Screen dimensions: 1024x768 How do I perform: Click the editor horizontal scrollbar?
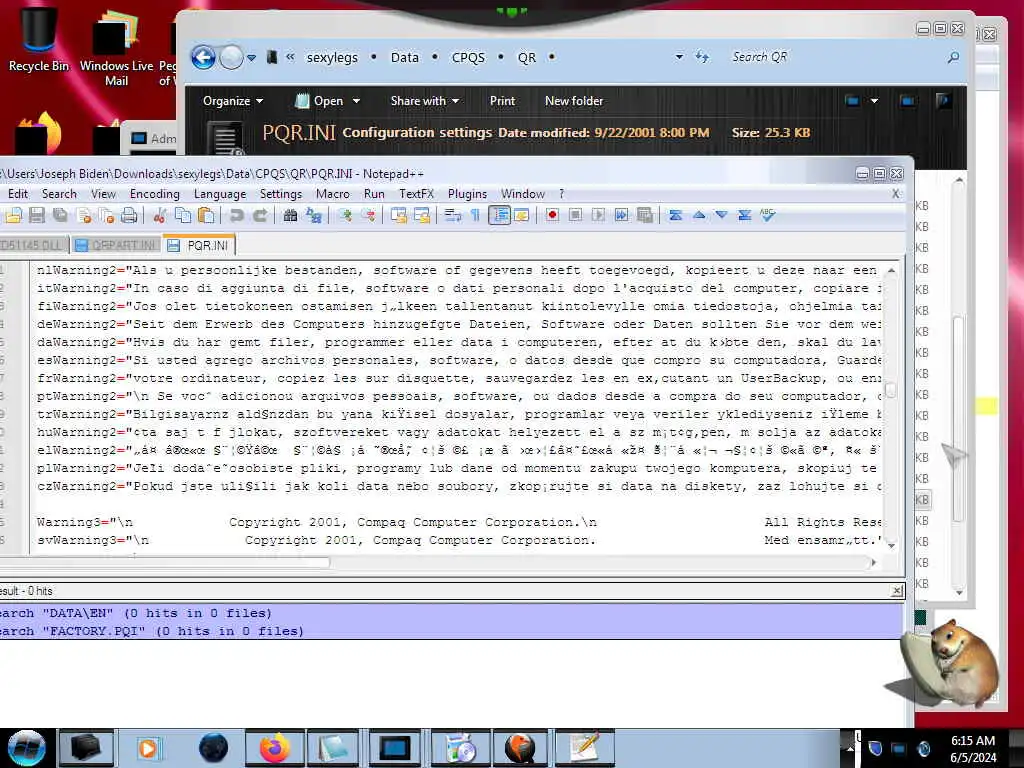pos(165,562)
